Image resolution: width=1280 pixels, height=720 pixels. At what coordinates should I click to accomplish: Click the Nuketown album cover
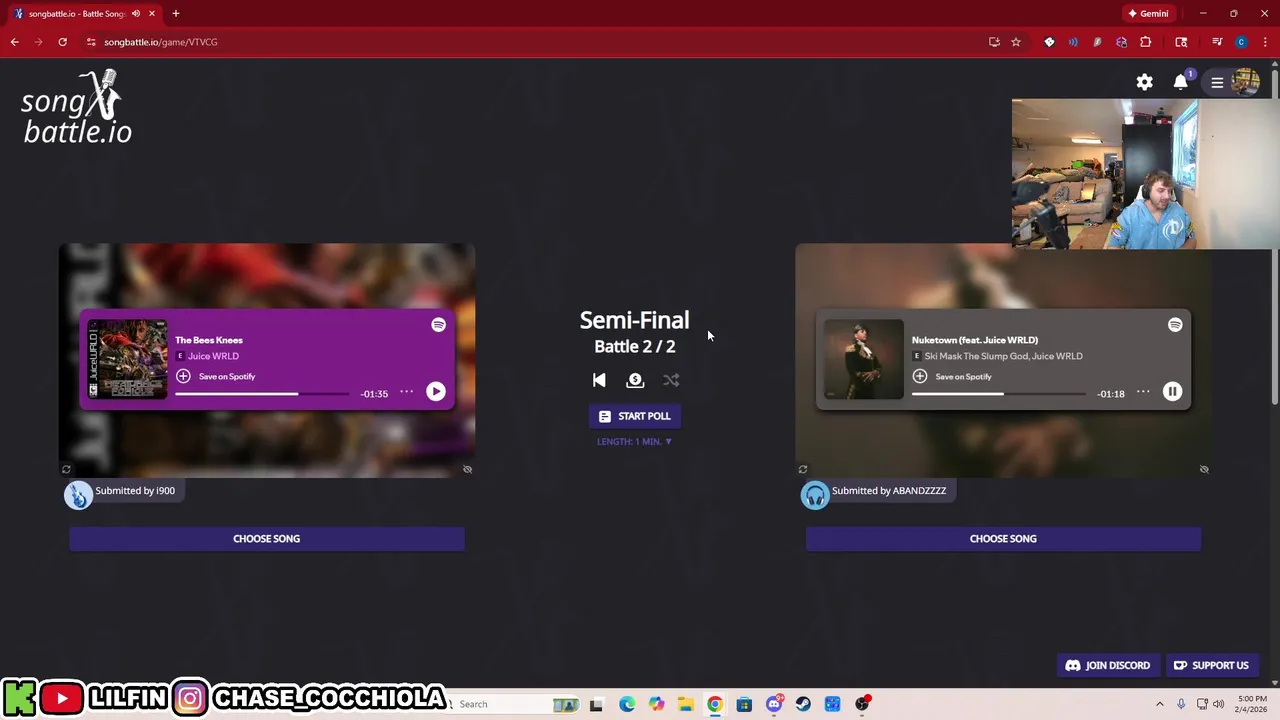(863, 359)
